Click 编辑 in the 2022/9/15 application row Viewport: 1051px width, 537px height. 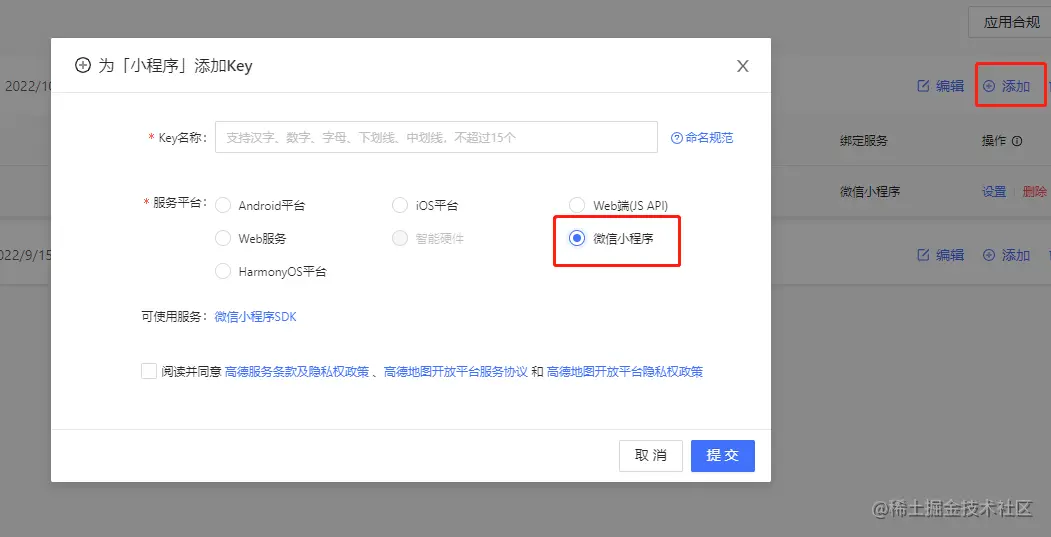(x=940, y=255)
